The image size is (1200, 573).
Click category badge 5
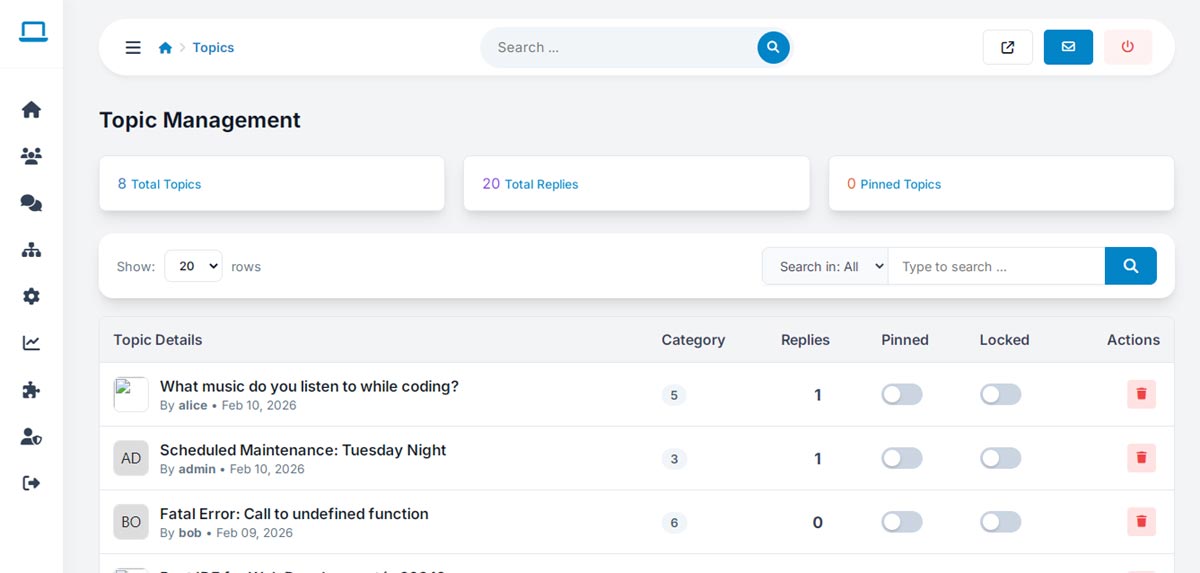tap(674, 395)
